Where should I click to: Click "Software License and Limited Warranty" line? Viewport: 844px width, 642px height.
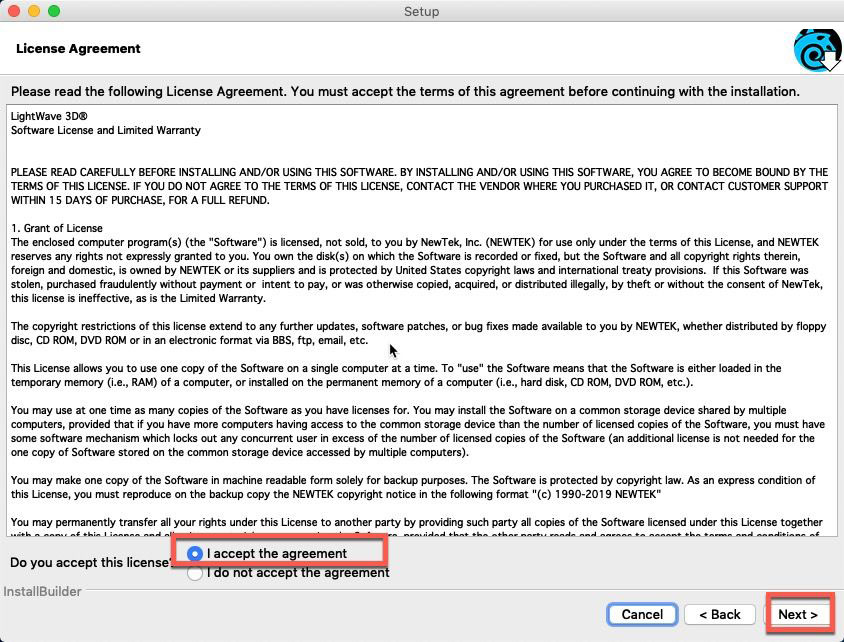click(x=106, y=130)
